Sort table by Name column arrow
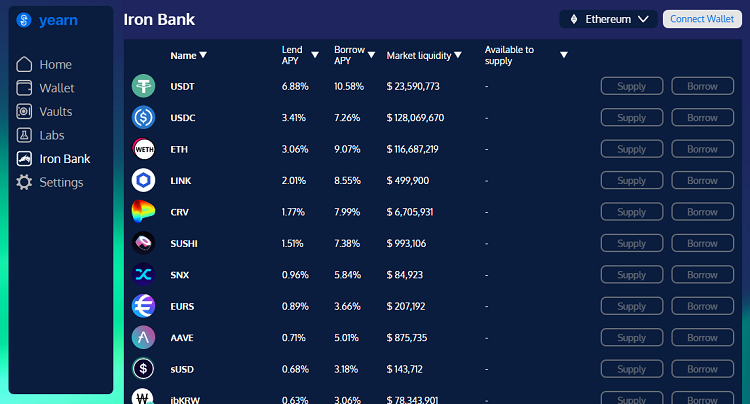750x404 pixels. pyautogui.click(x=203, y=56)
